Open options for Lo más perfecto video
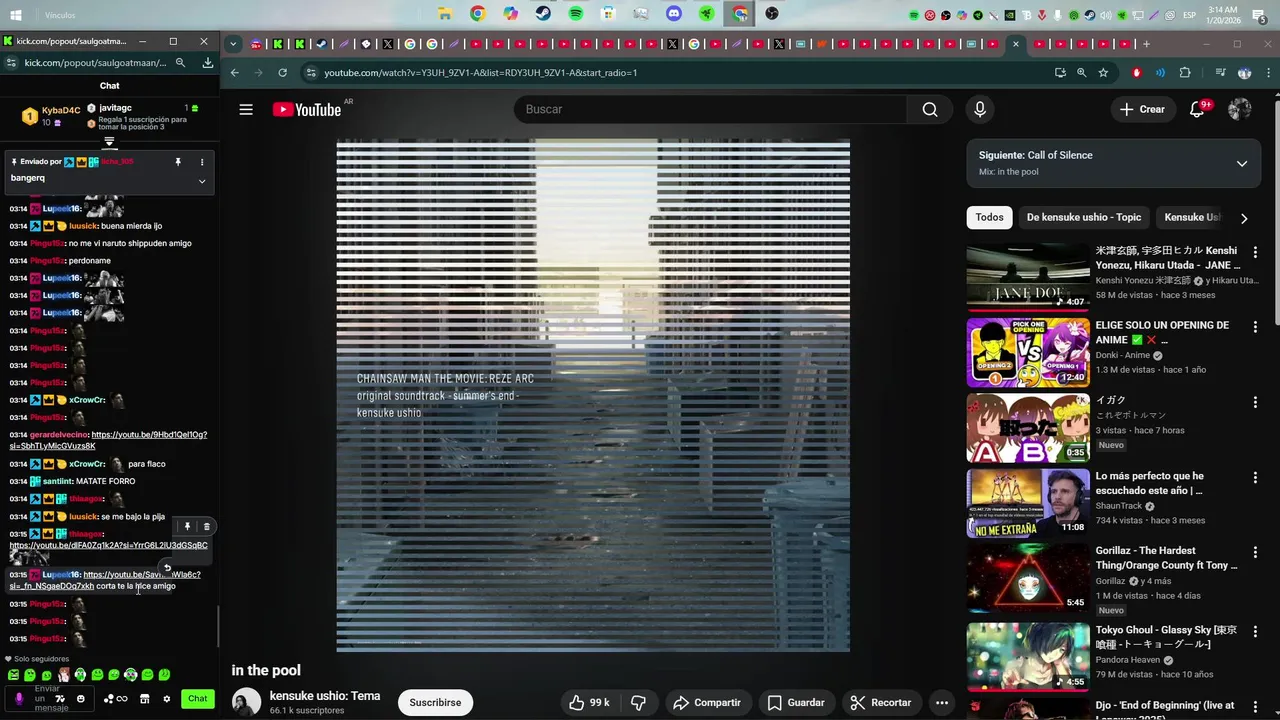Image resolution: width=1280 pixels, height=720 pixels. click(x=1255, y=477)
